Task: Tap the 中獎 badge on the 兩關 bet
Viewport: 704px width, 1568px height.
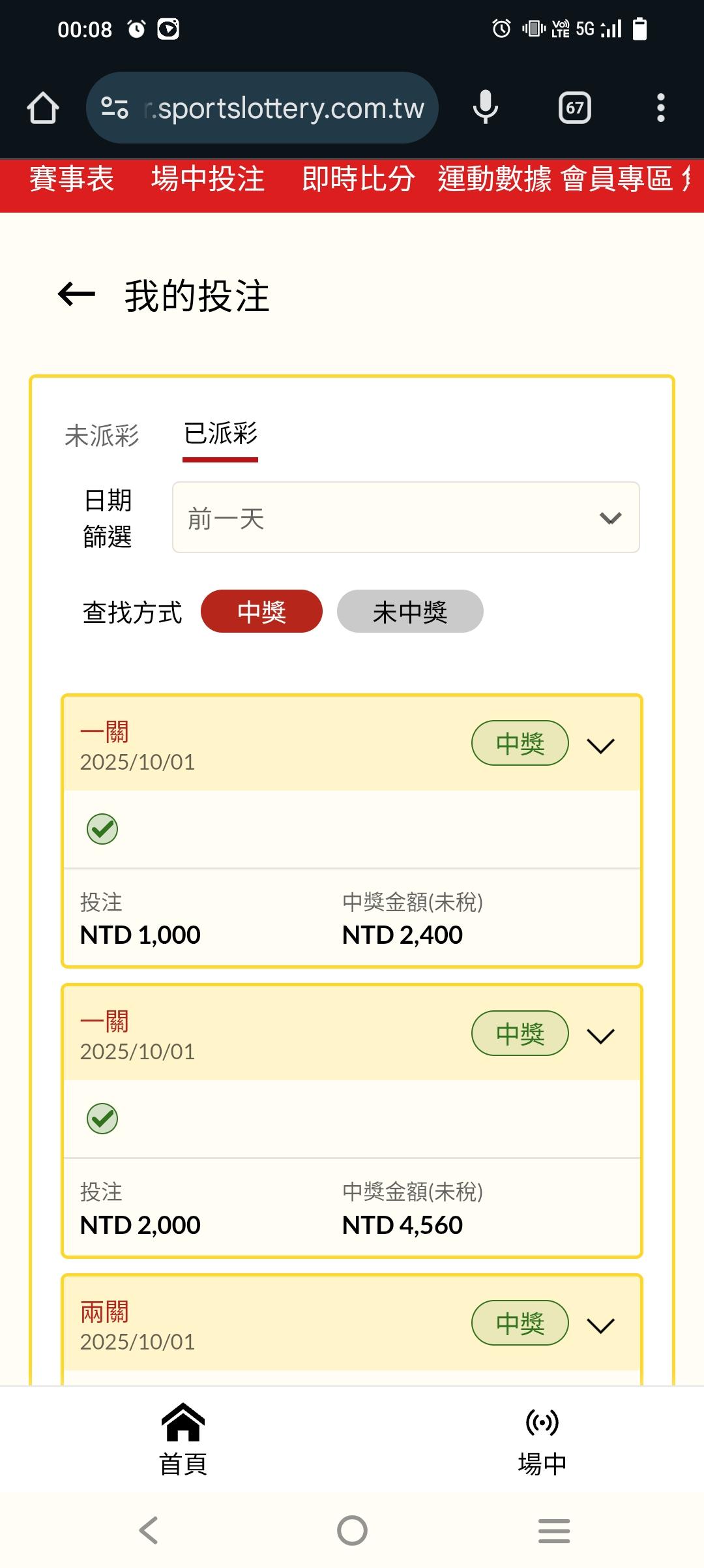Action: point(520,1323)
